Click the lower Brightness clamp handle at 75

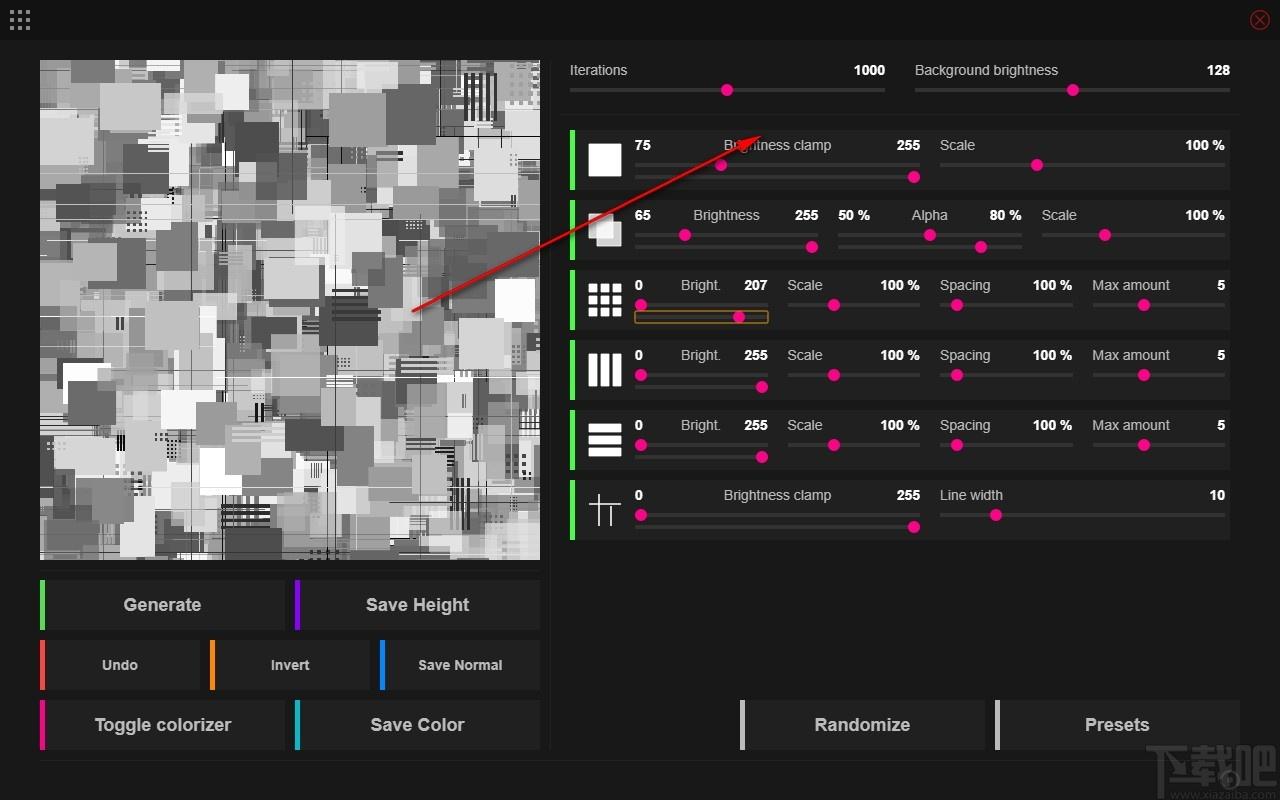pos(721,165)
